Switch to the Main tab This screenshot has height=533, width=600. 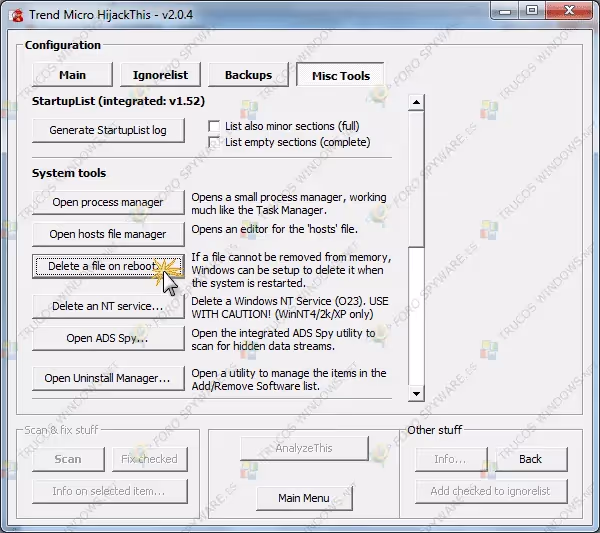point(72,75)
